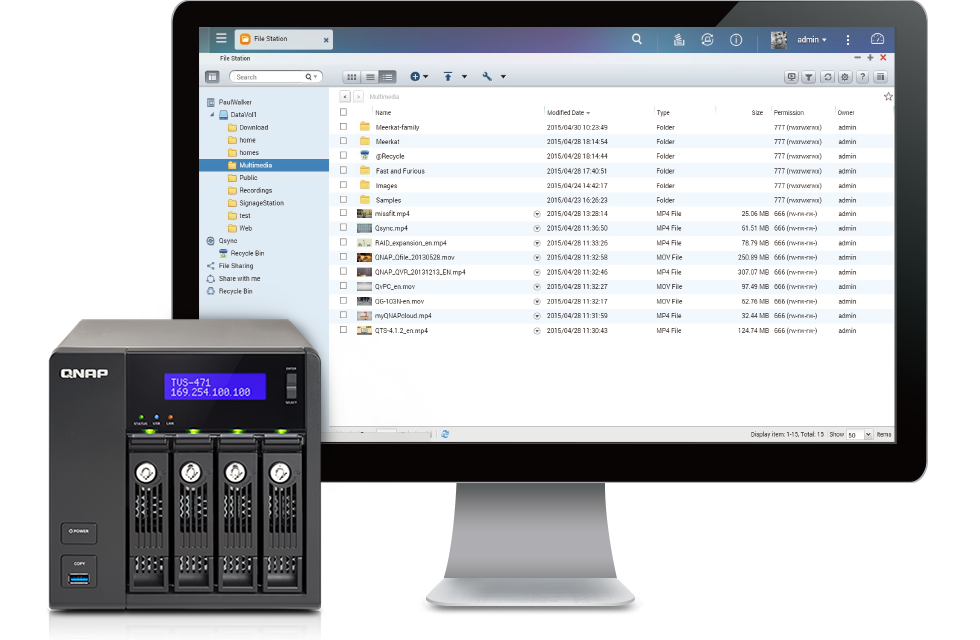Open event notifications info icon
Screen dimensions: 980x640
[736, 39]
